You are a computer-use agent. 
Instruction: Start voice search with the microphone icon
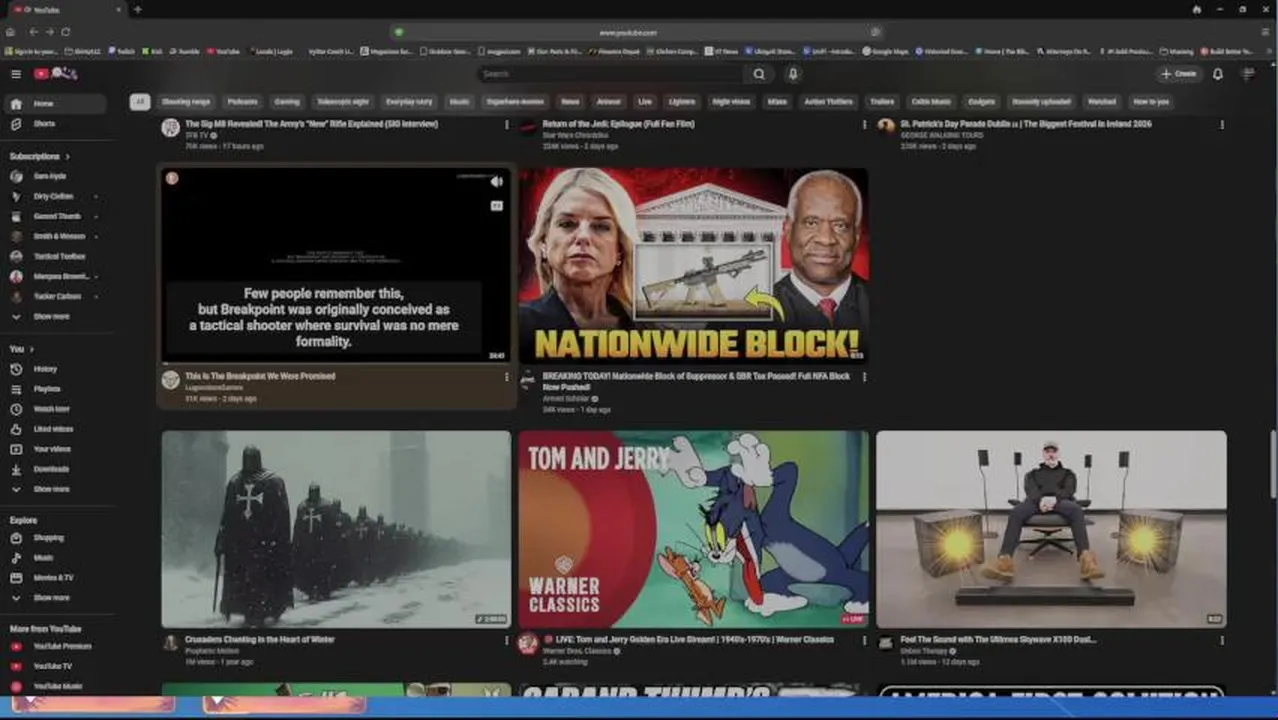793,74
